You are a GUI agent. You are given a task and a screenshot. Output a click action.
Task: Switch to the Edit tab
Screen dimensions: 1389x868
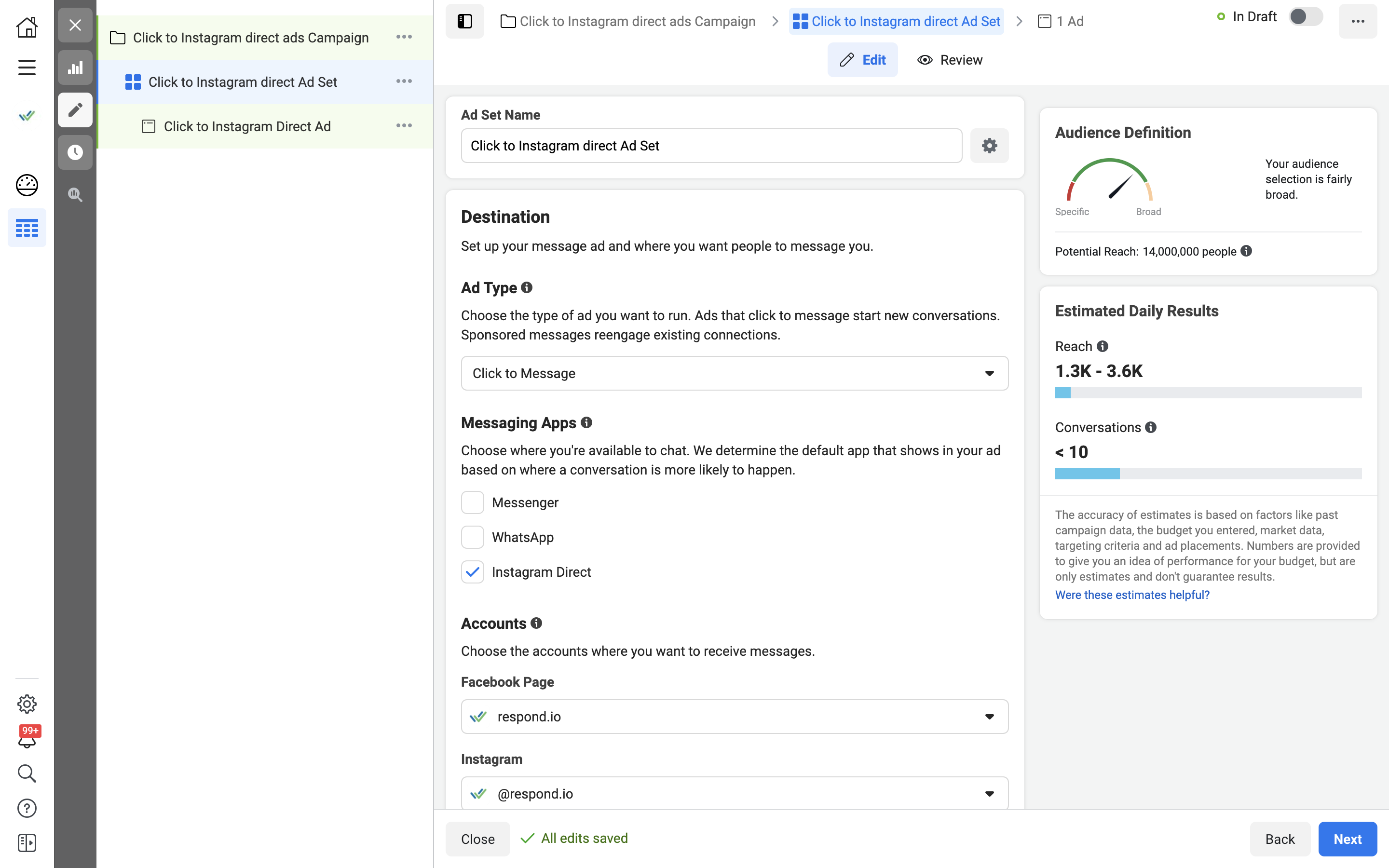pos(862,59)
